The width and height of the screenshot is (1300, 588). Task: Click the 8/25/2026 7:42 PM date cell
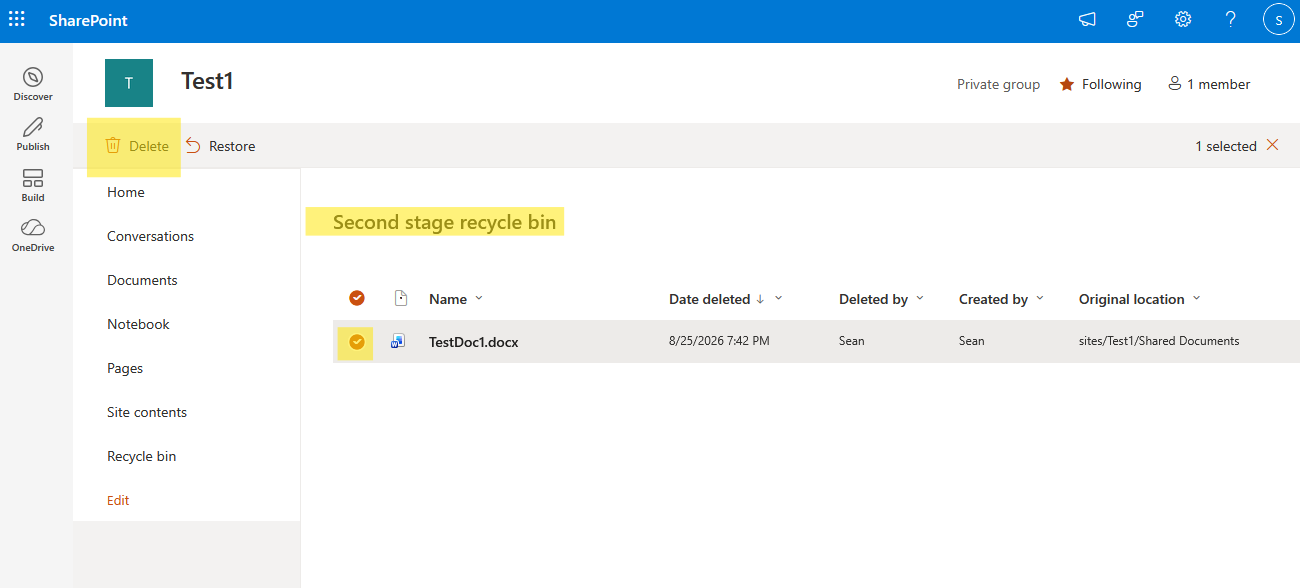coord(719,341)
